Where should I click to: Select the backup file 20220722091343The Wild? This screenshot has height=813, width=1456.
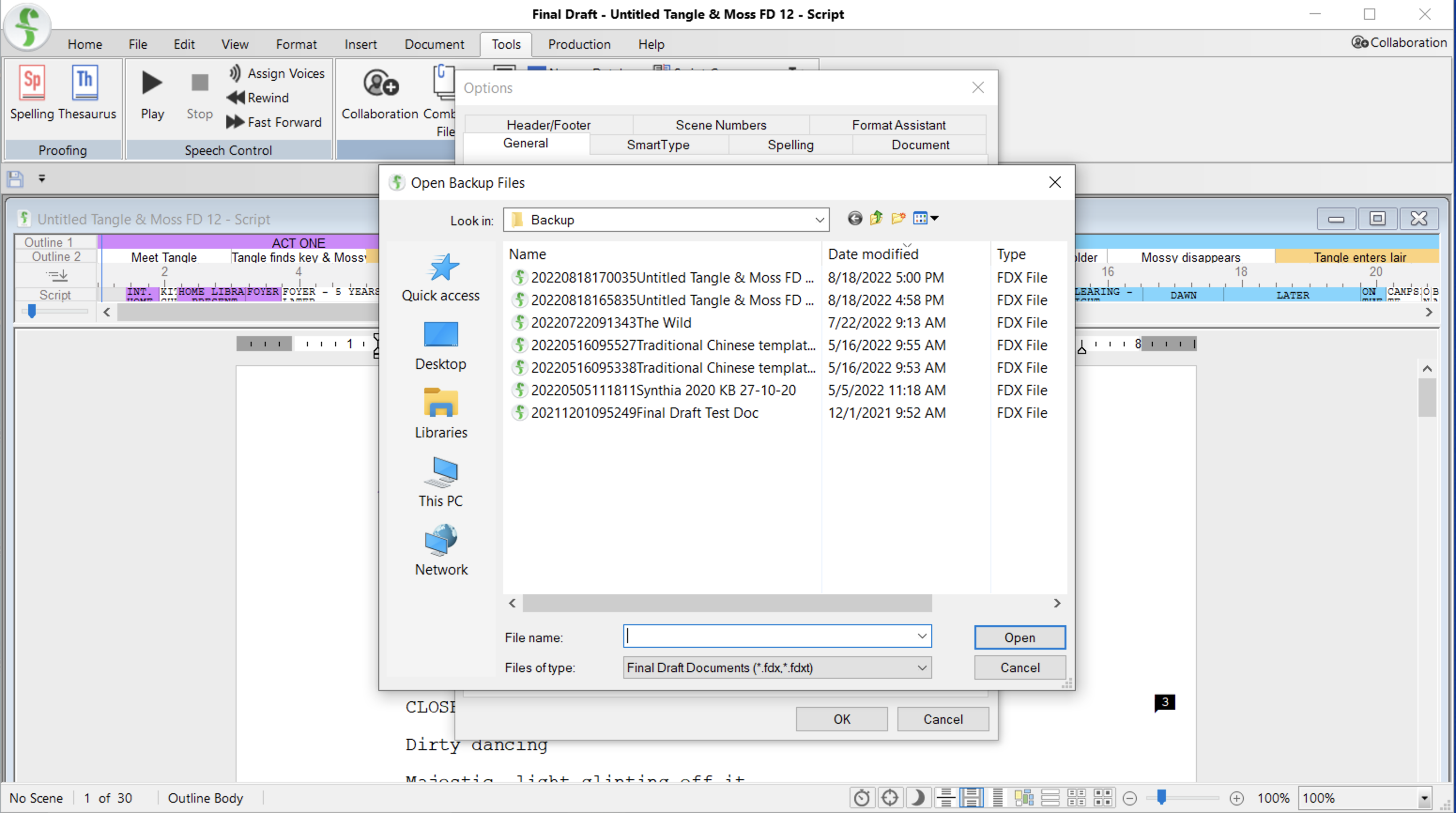coord(612,322)
